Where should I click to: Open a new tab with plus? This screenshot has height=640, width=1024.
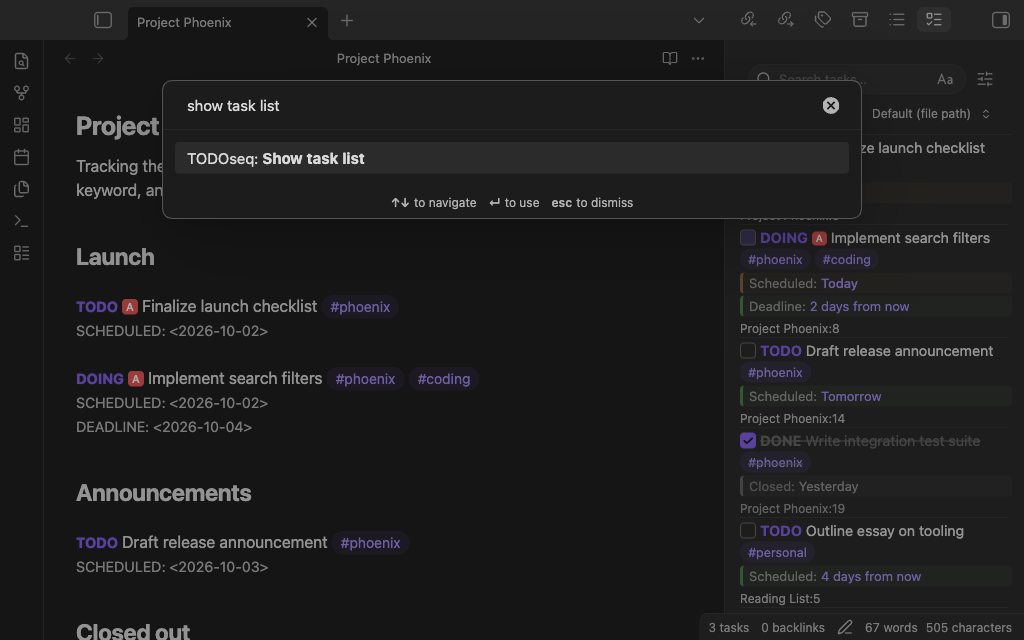tap(347, 21)
